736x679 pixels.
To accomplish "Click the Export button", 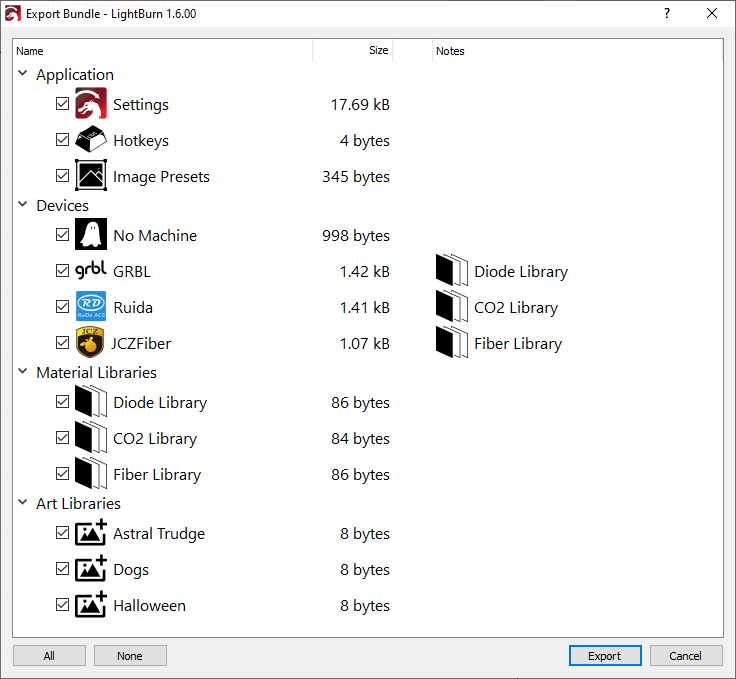I will [x=605, y=656].
